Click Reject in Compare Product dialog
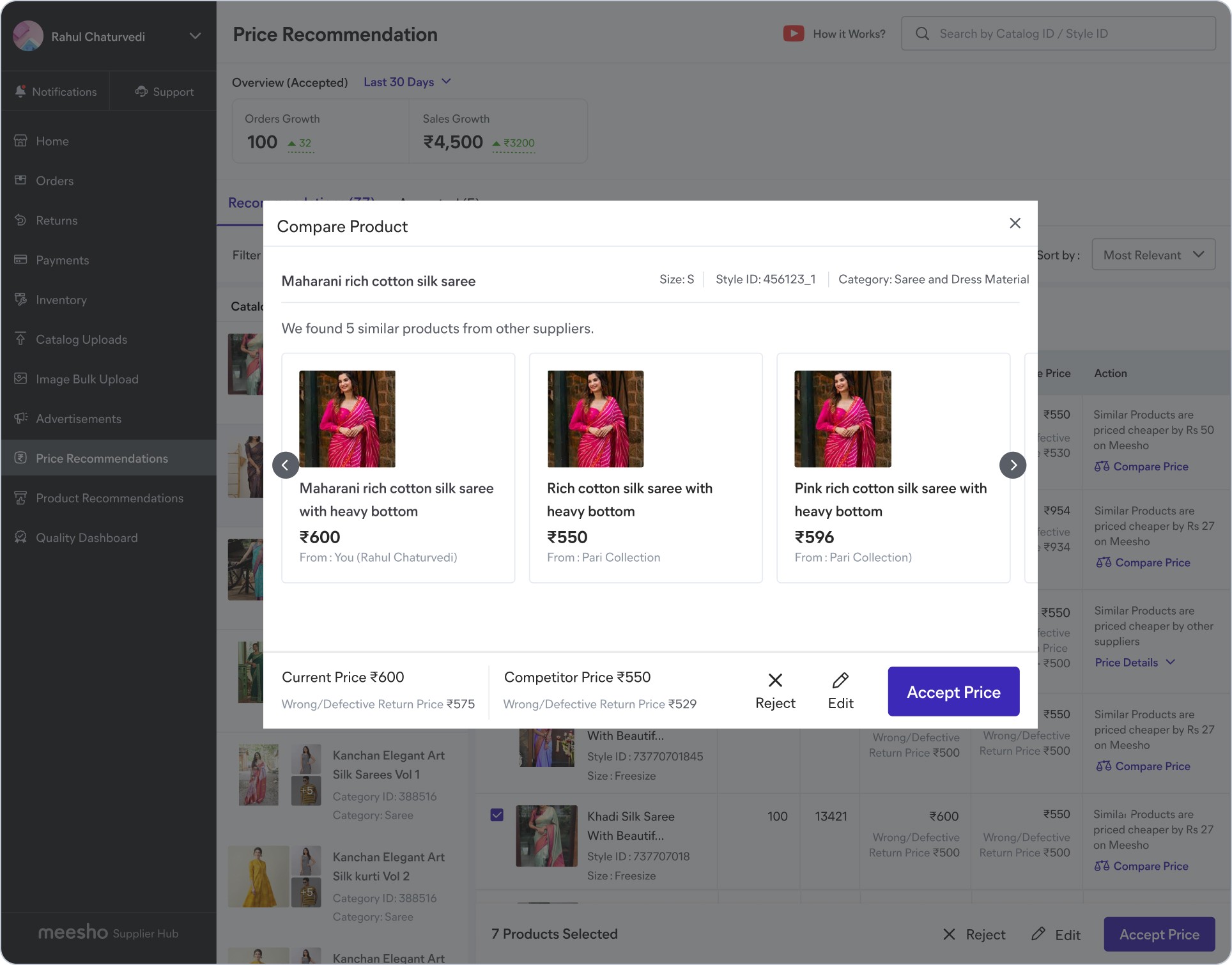The height and width of the screenshot is (965, 1232). coord(775,691)
